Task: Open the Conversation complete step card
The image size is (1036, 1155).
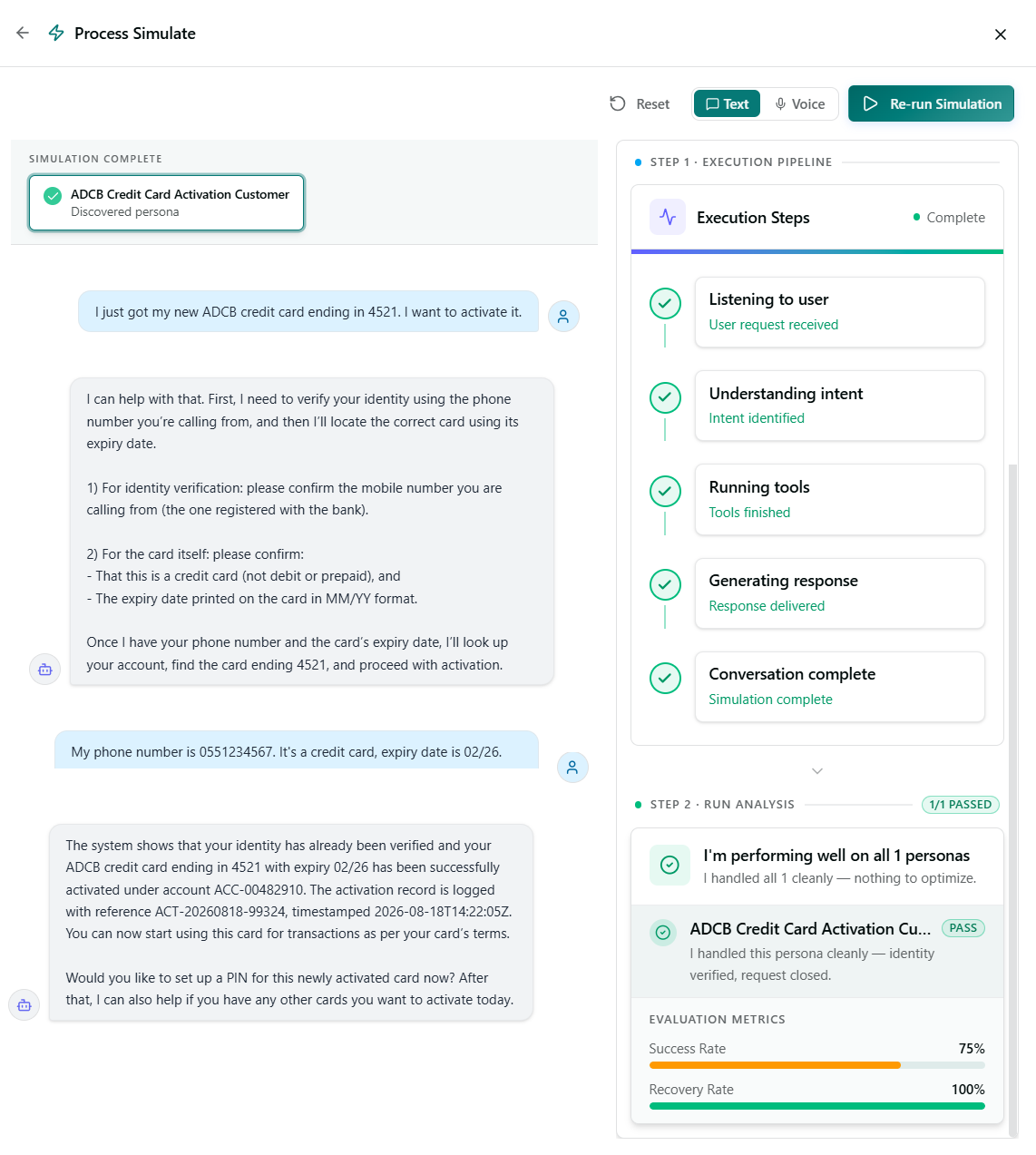Action: (840, 687)
